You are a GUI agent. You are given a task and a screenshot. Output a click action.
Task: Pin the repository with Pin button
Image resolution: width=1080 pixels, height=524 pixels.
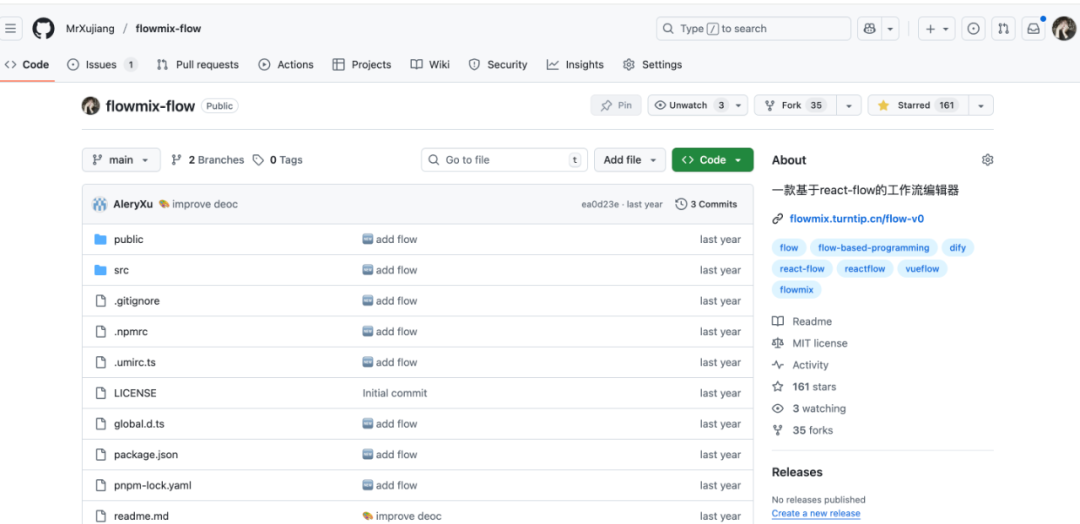coord(616,105)
